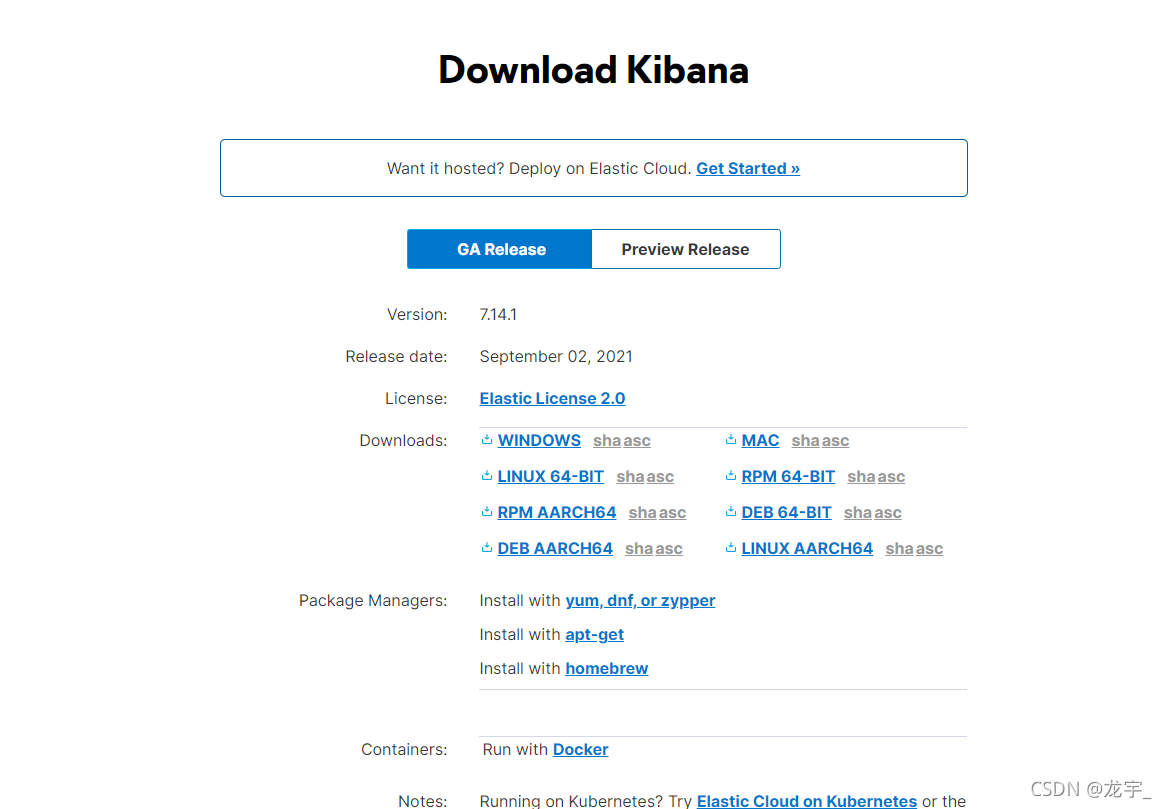Click the Download Kibana heading
Image resolution: width=1167 pixels, height=809 pixels.
[x=593, y=70]
